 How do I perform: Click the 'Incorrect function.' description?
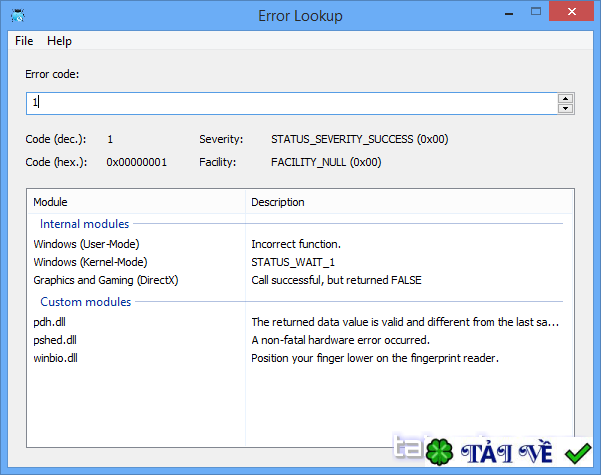point(296,244)
